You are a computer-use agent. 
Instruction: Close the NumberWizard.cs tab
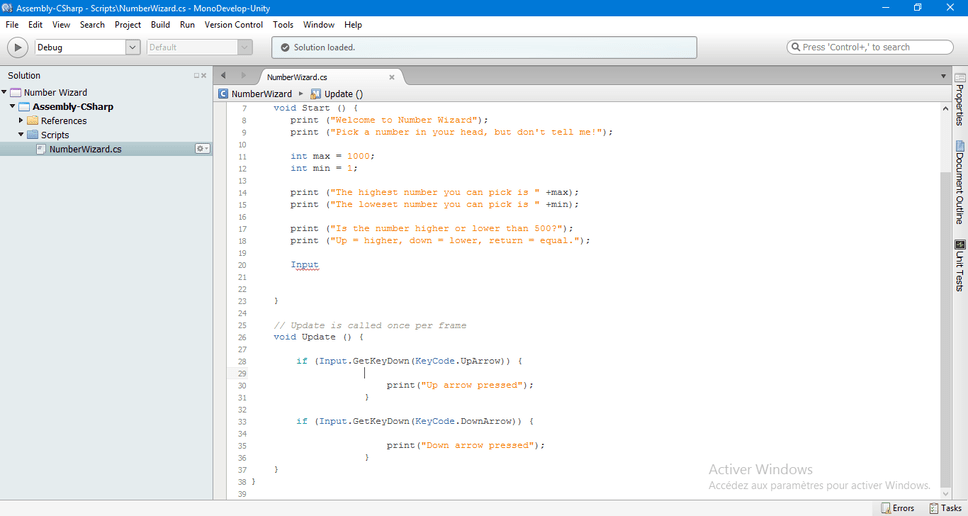[x=391, y=77]
